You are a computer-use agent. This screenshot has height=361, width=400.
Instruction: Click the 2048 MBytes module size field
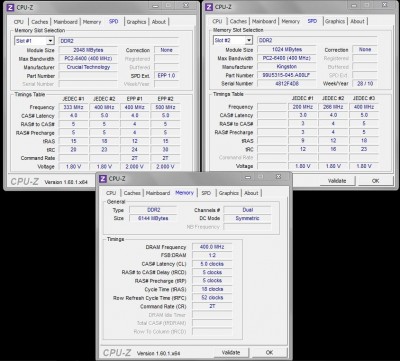click(x=88, y=50)
